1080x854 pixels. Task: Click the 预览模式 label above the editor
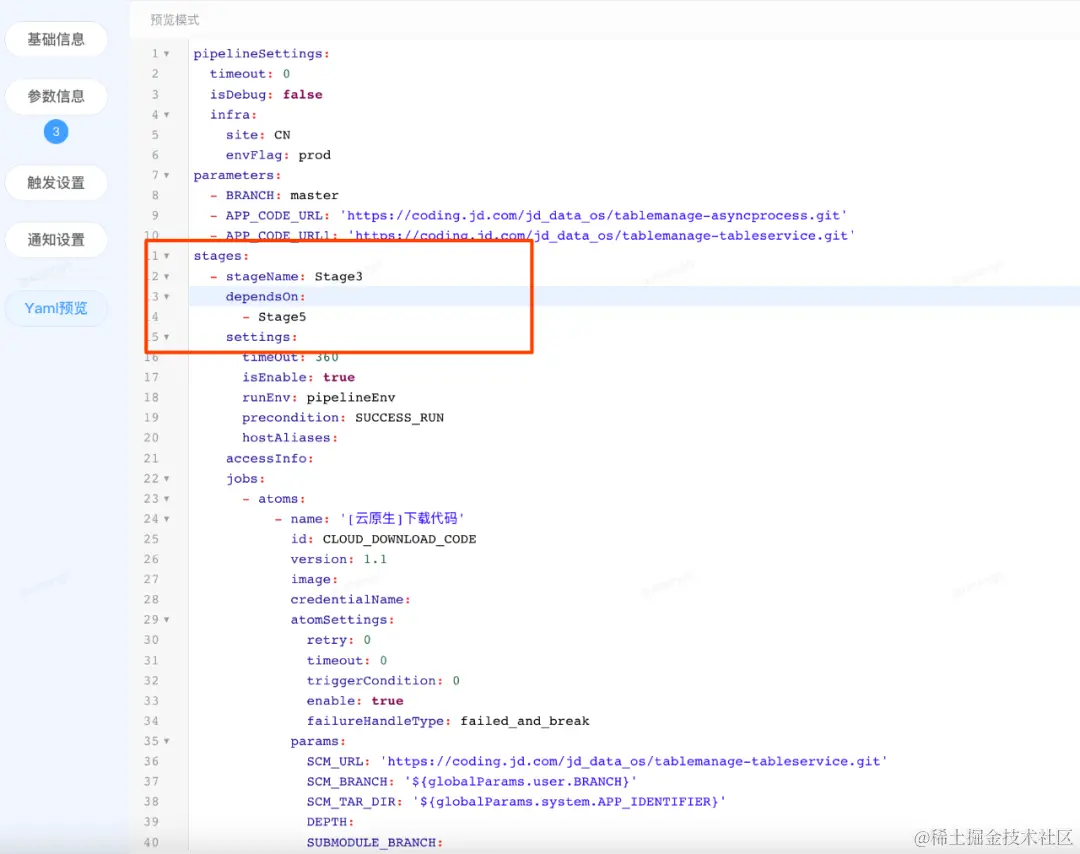pyautogui.click(x=174, y=20)
